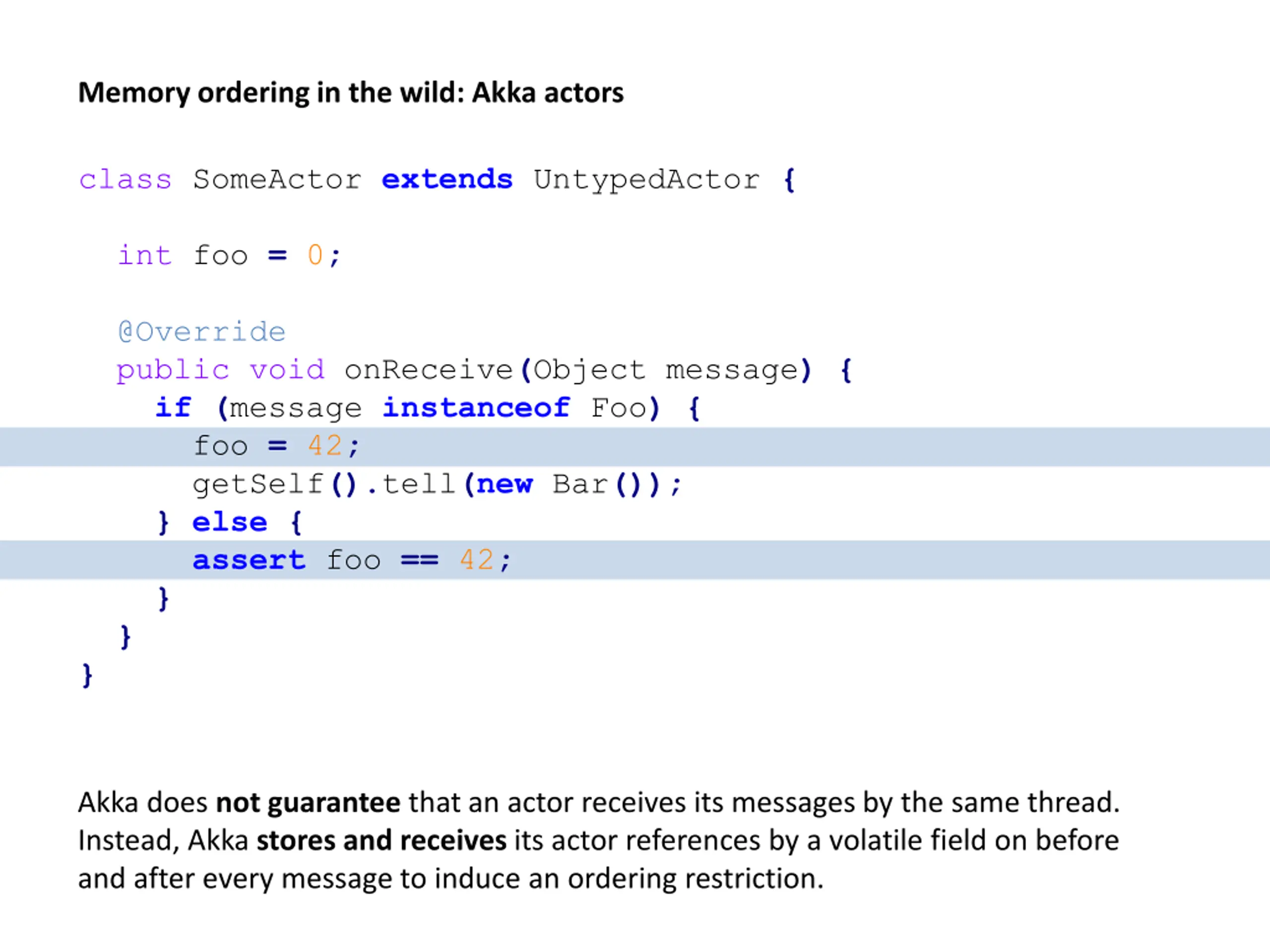Click the 'instanceof' keyword
1270x952 pixels.
click(x=476, y=408)
